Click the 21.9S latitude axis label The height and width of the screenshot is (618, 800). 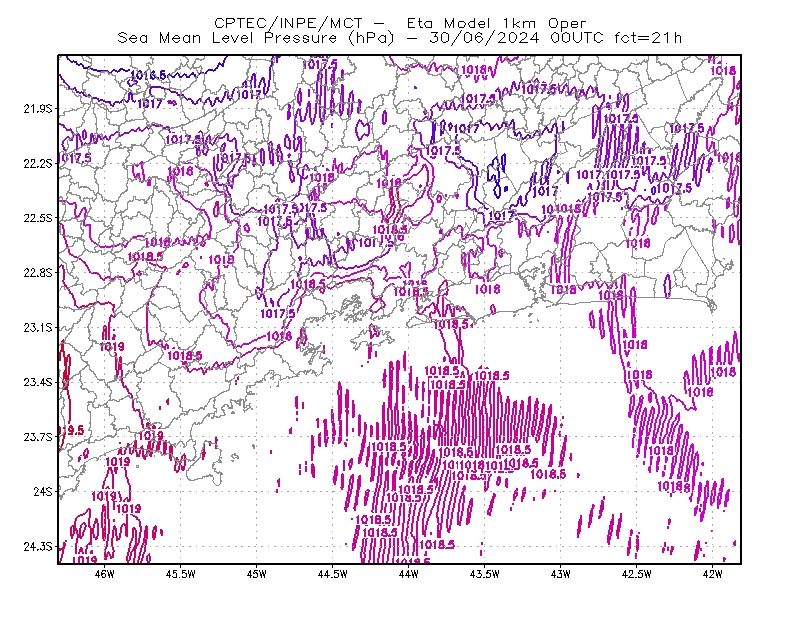[x=38, y=109]
